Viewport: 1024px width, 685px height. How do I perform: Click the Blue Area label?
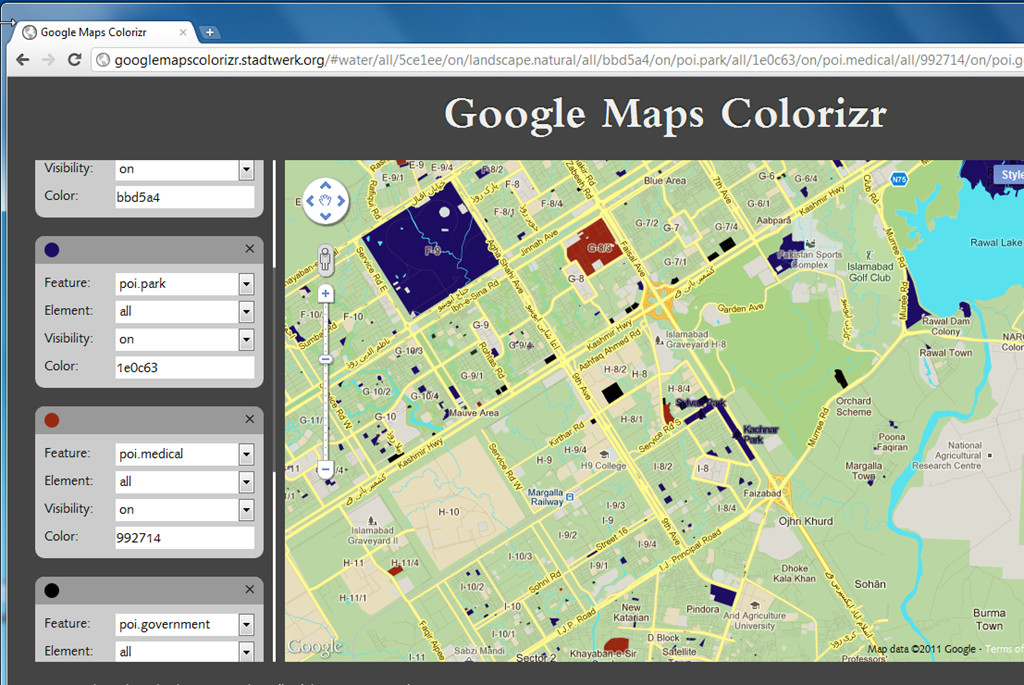(665, 180)
